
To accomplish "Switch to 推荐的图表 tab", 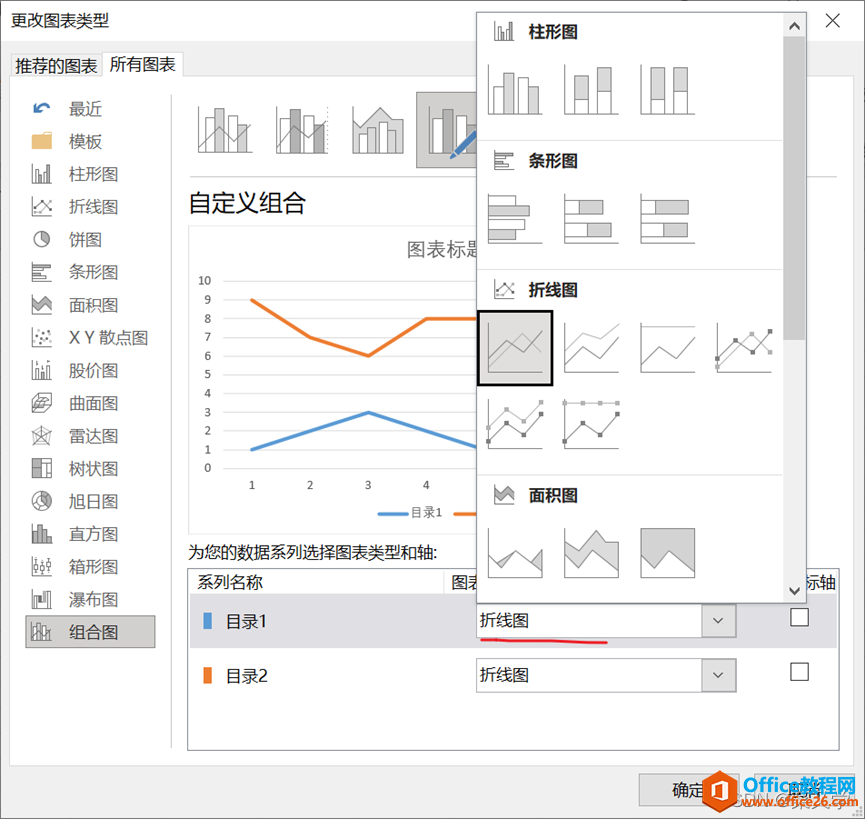I will [x=56, y=66].
